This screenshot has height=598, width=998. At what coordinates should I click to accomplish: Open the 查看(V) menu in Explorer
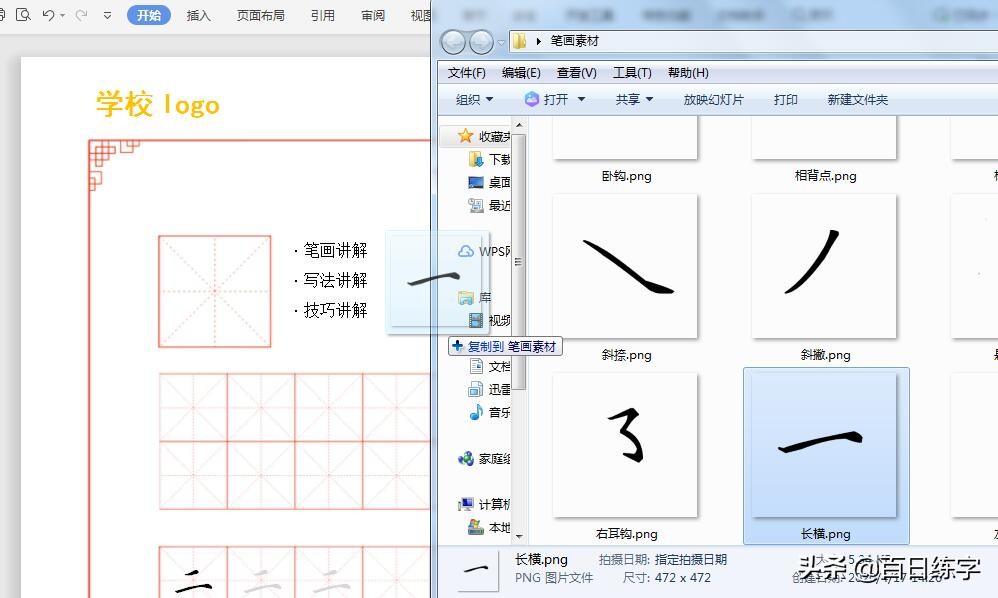point(577,73)
